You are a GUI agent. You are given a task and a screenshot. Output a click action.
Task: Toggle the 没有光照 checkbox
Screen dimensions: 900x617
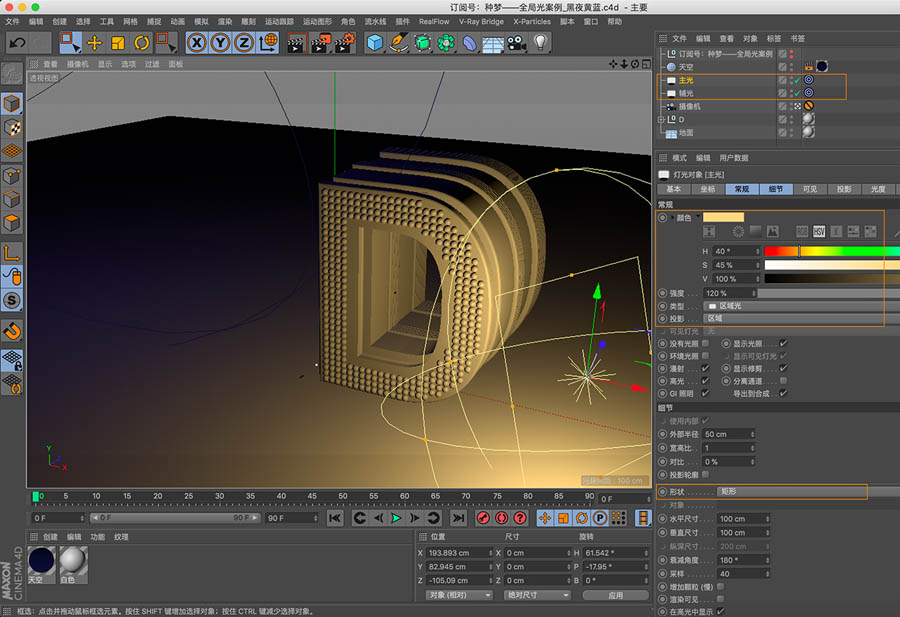click(x=705, y=343)
